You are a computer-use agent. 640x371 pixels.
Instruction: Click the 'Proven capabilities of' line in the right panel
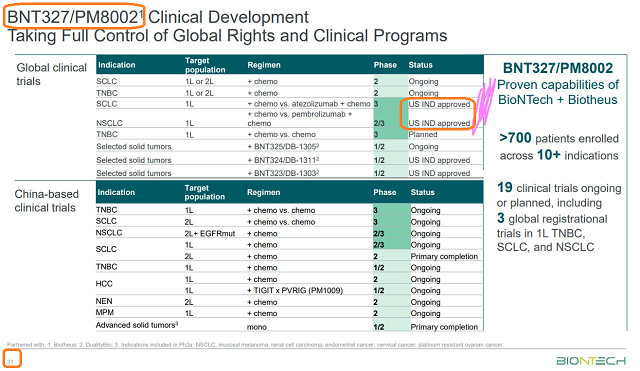[x=558, y=85]
